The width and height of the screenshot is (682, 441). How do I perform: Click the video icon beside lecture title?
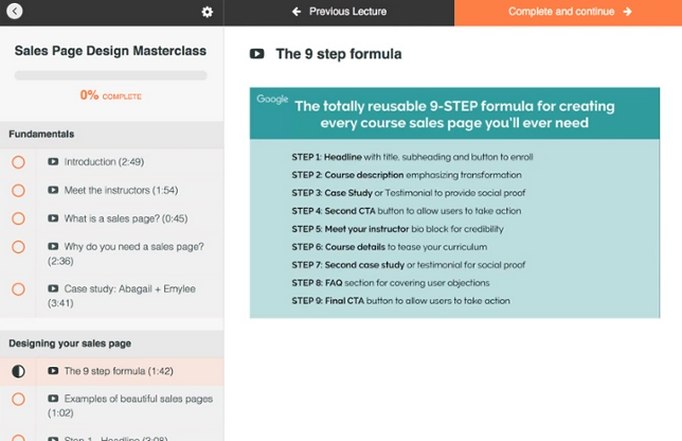click(x=258, y=54)
